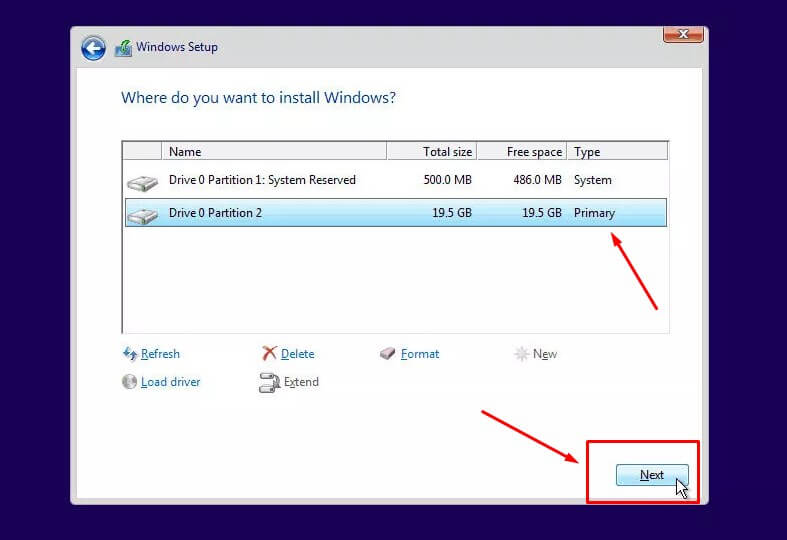The width and height of the screenshot is (787, 540).
Task: Click the Extend partition icon
Action: click(270, 382)
